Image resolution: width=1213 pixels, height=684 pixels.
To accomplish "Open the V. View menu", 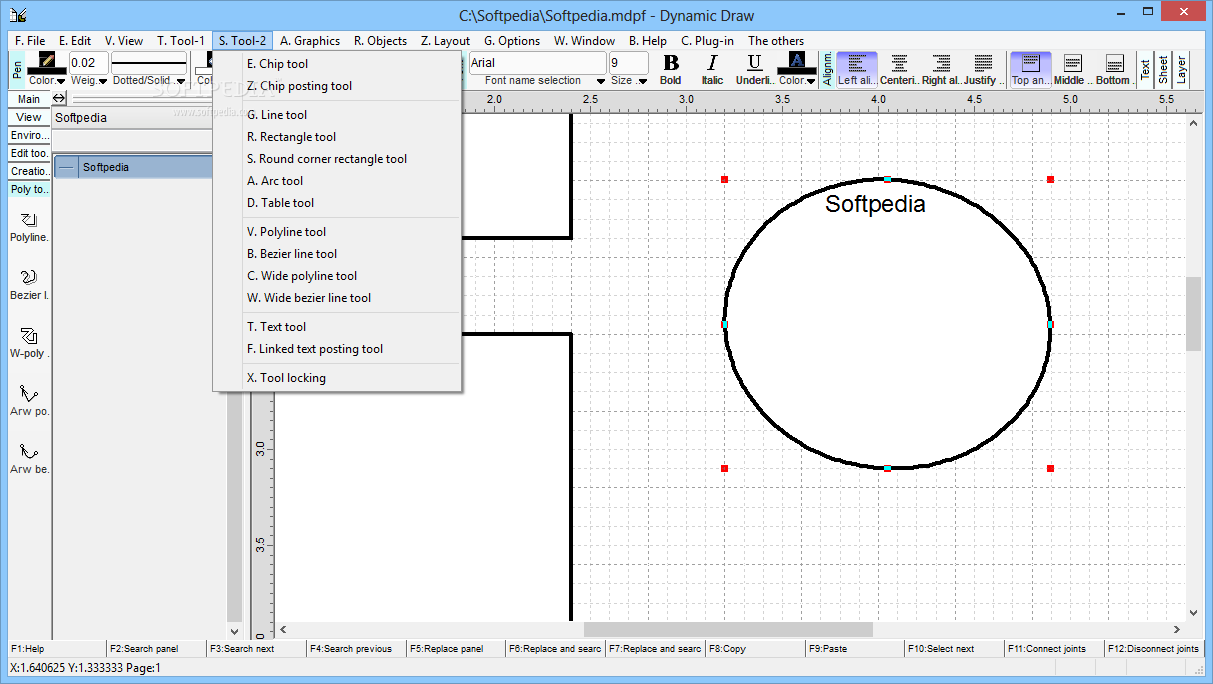I will (x=124, y=41).
